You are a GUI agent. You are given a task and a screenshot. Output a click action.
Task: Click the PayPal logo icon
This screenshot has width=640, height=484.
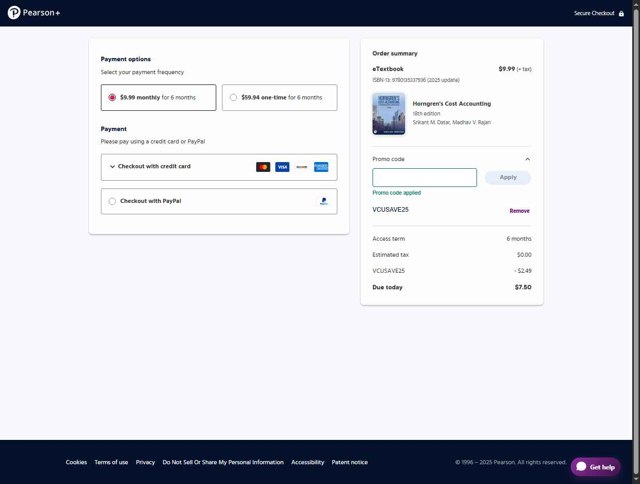pos(324,201)
